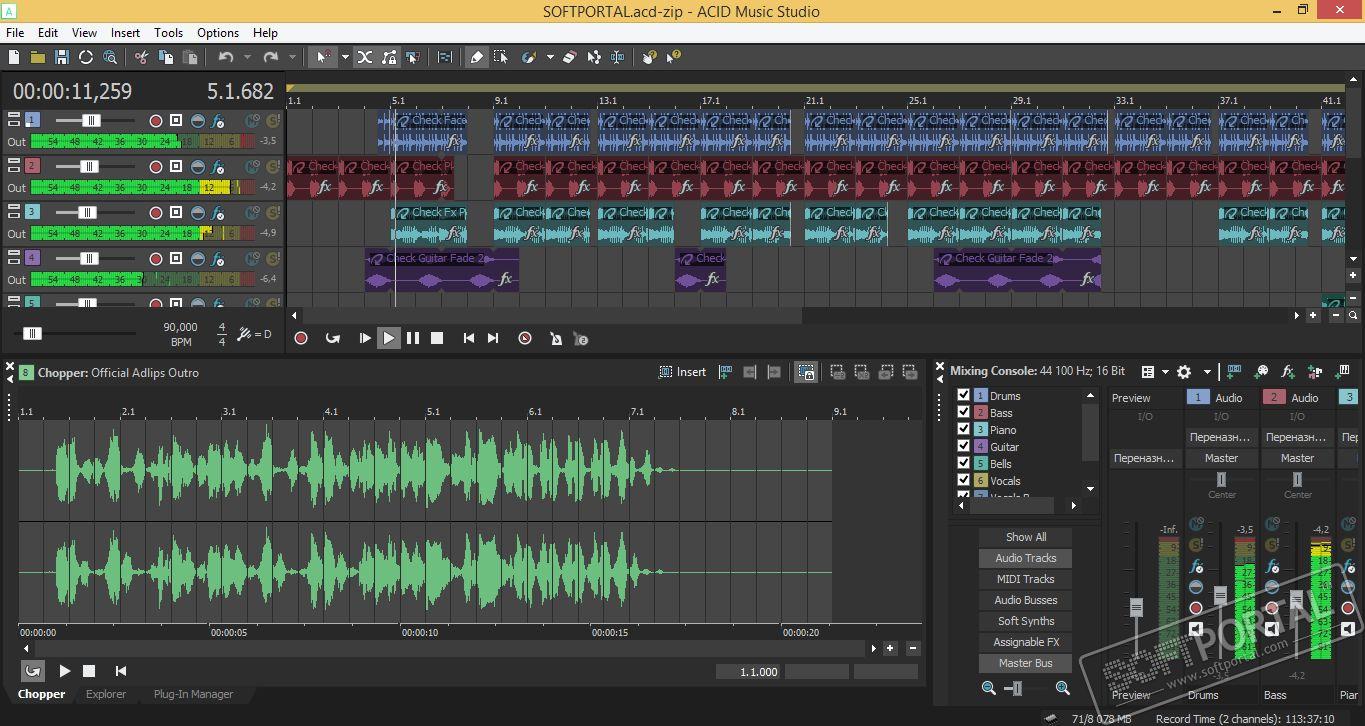Toggle the Piano checkbox in Mixing Console
This screenshot has height=726, width=1365.
point(964,430)
